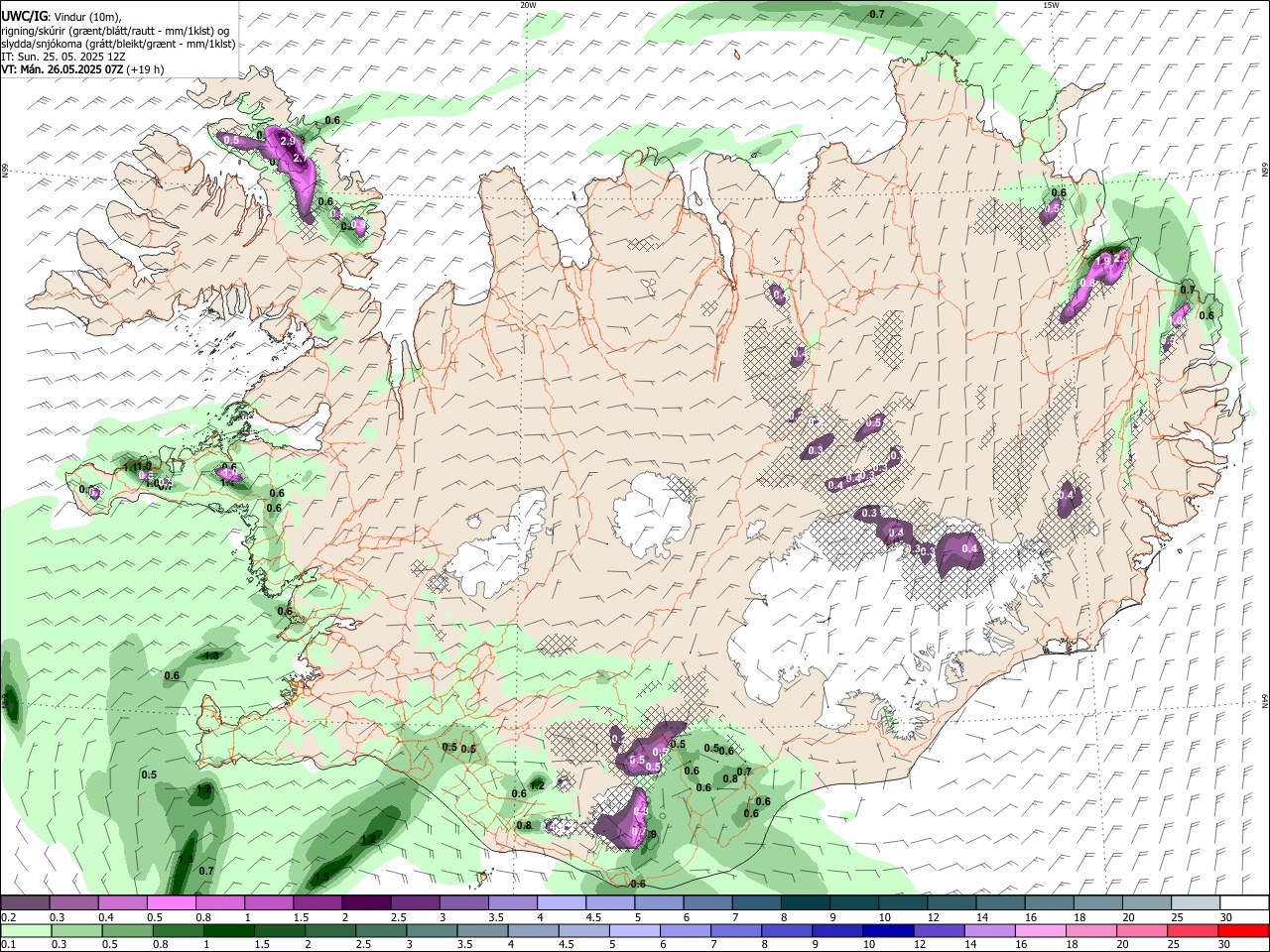Click the Hofsjökull glacier in central Iceland
This screenshot has width=1270, height=952.
(652, 513)
